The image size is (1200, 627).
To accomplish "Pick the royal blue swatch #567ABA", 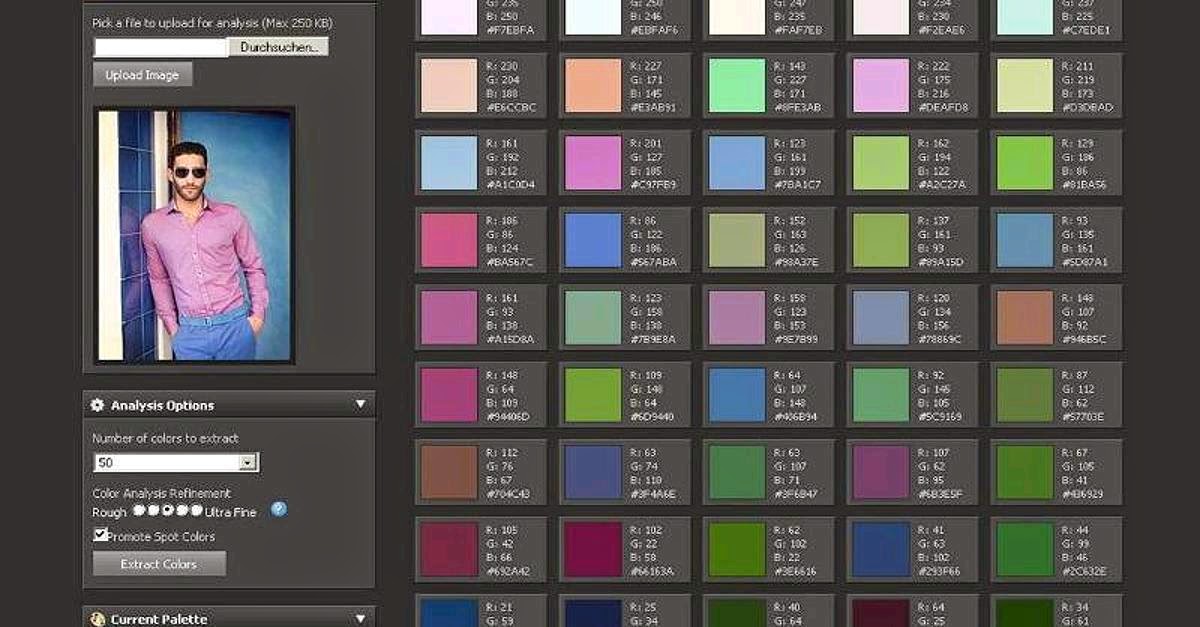I will (x=593, y=240).
